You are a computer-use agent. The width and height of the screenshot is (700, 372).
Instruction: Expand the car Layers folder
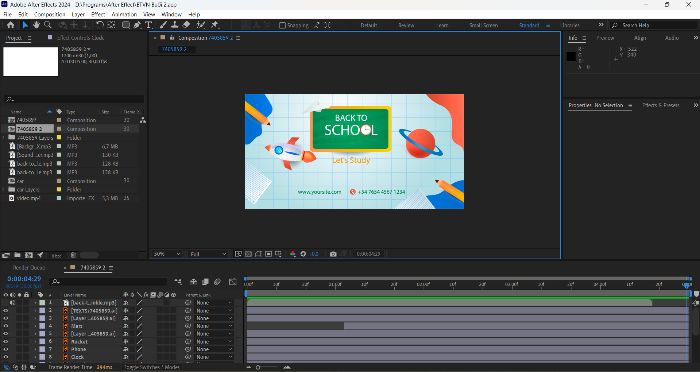[x=4, y=189]
